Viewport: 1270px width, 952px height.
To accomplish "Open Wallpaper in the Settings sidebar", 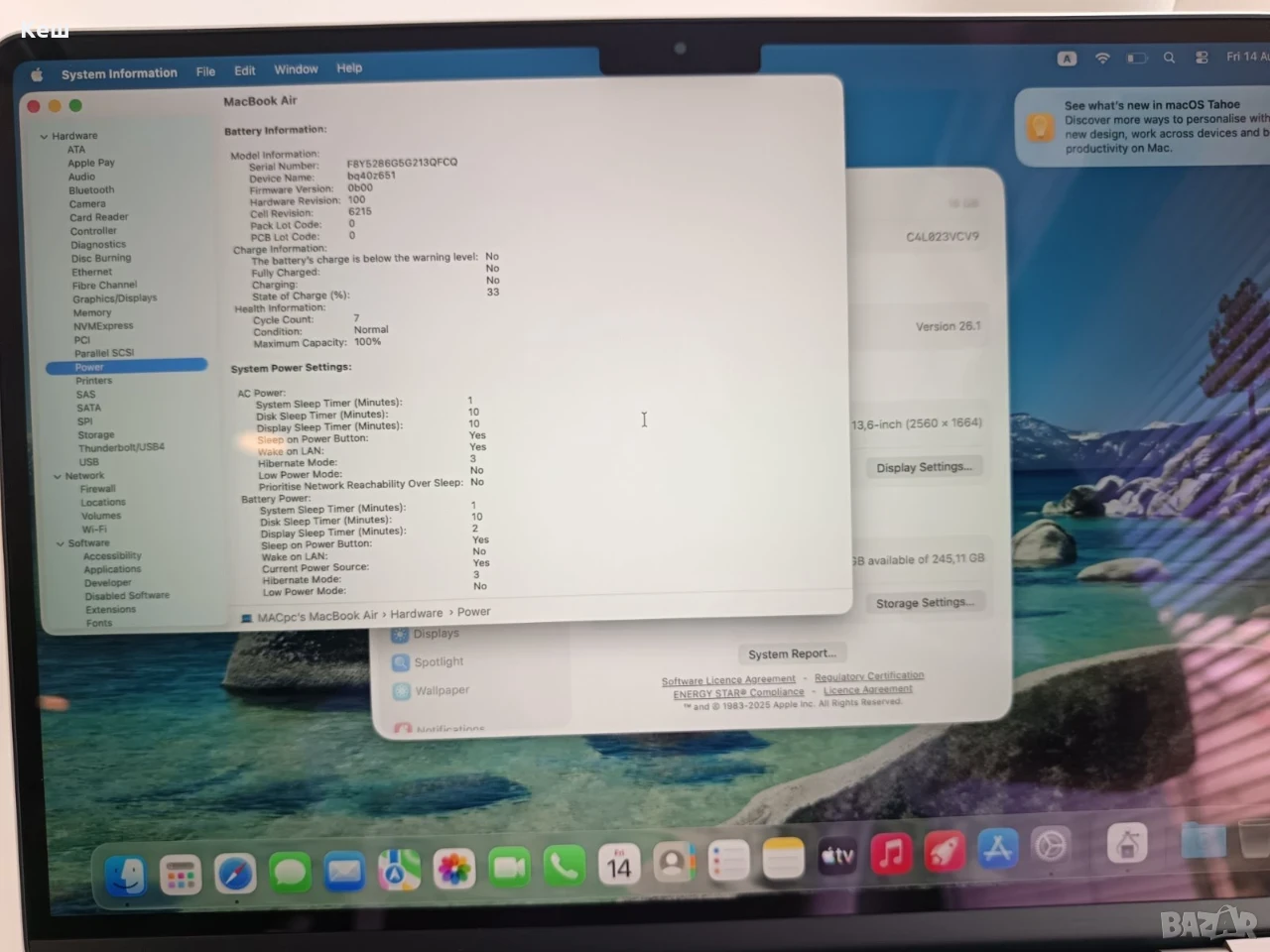I will [432, 690].
